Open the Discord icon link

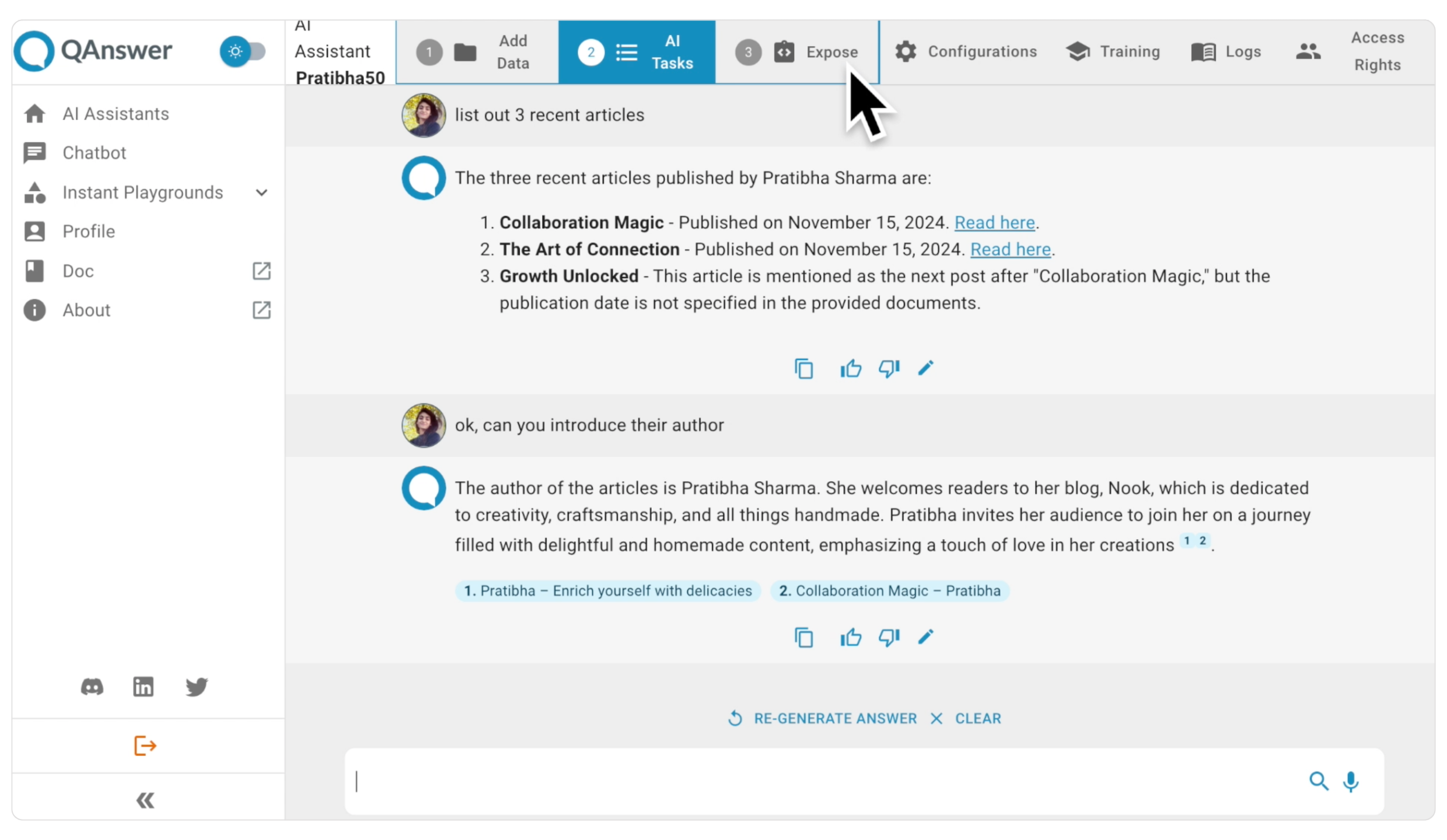pyautogui.click(x=92, y=687)
